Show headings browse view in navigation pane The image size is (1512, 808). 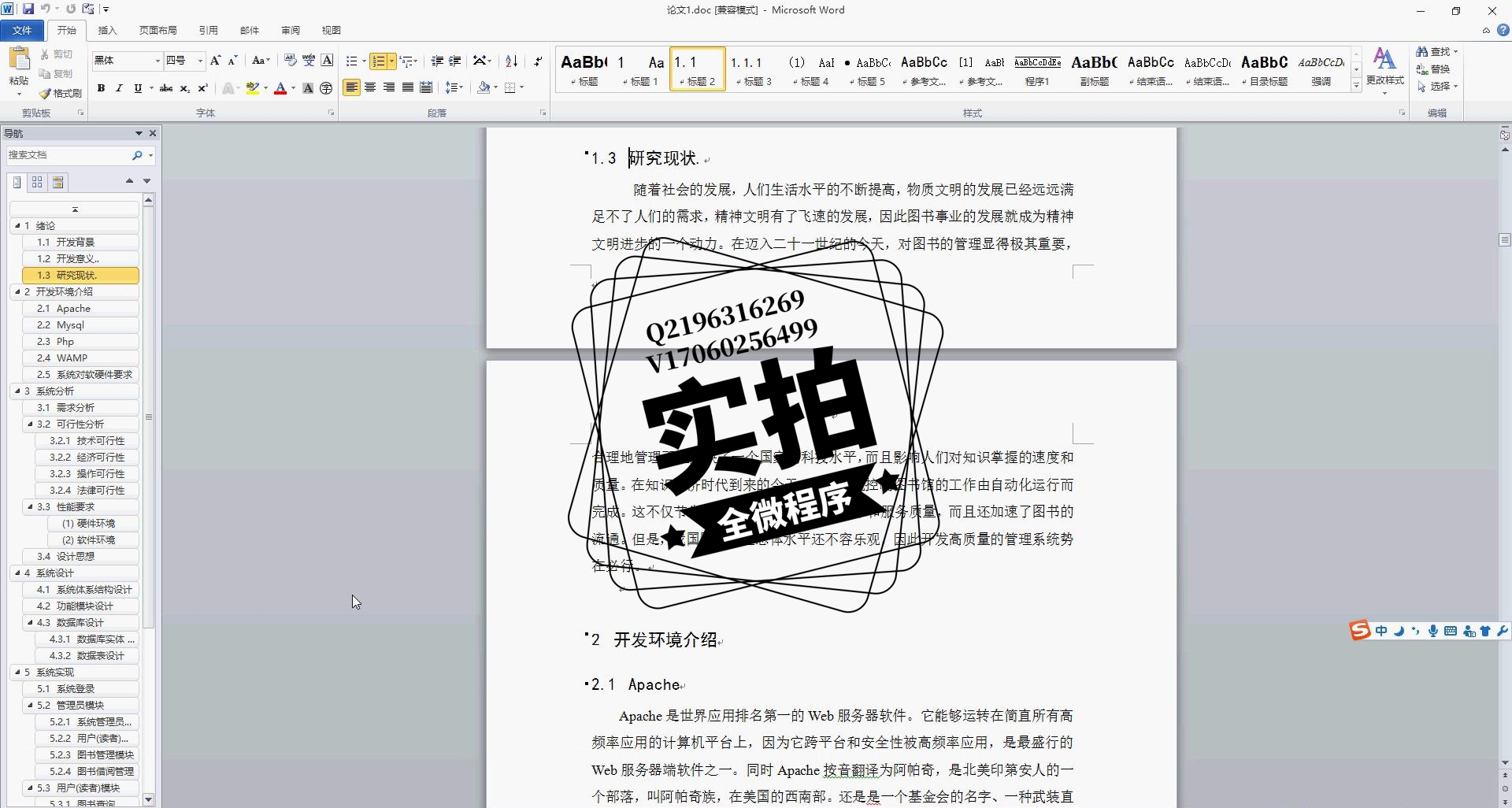(17, 182)
